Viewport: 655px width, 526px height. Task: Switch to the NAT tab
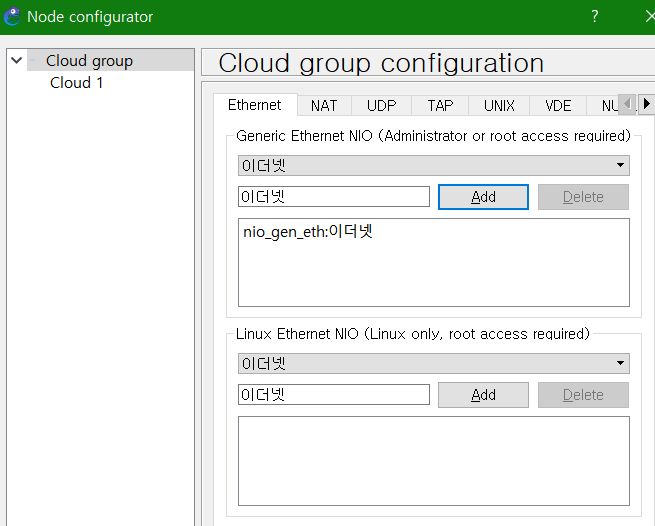[324, 106]
